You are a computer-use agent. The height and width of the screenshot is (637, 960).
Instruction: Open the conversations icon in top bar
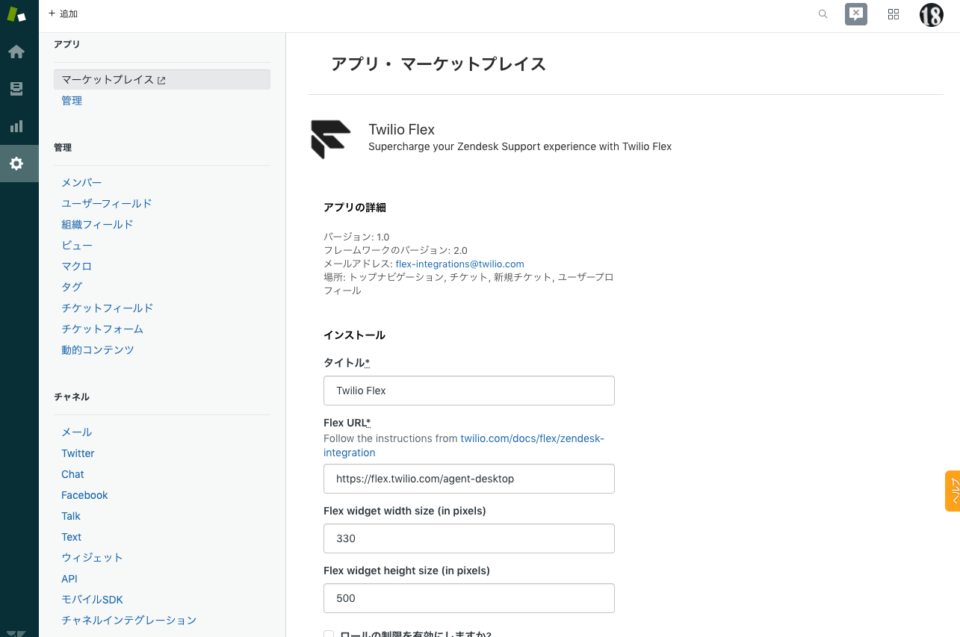(x=855, y=14)
